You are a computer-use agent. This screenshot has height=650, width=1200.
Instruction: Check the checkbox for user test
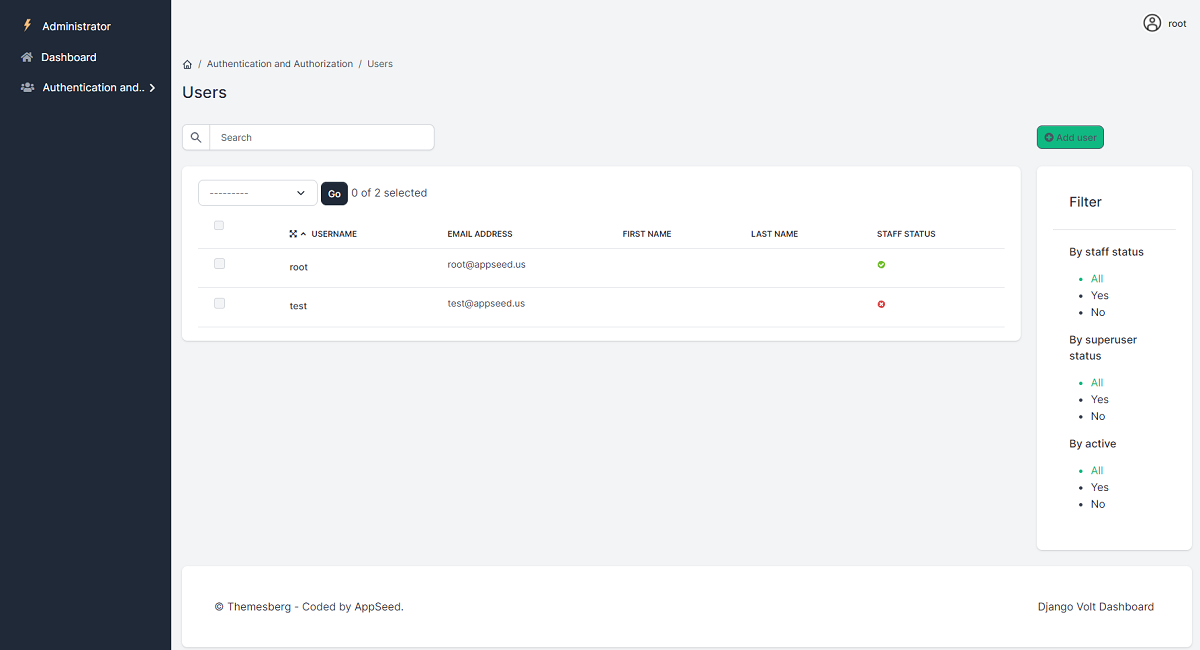point(219,303)
